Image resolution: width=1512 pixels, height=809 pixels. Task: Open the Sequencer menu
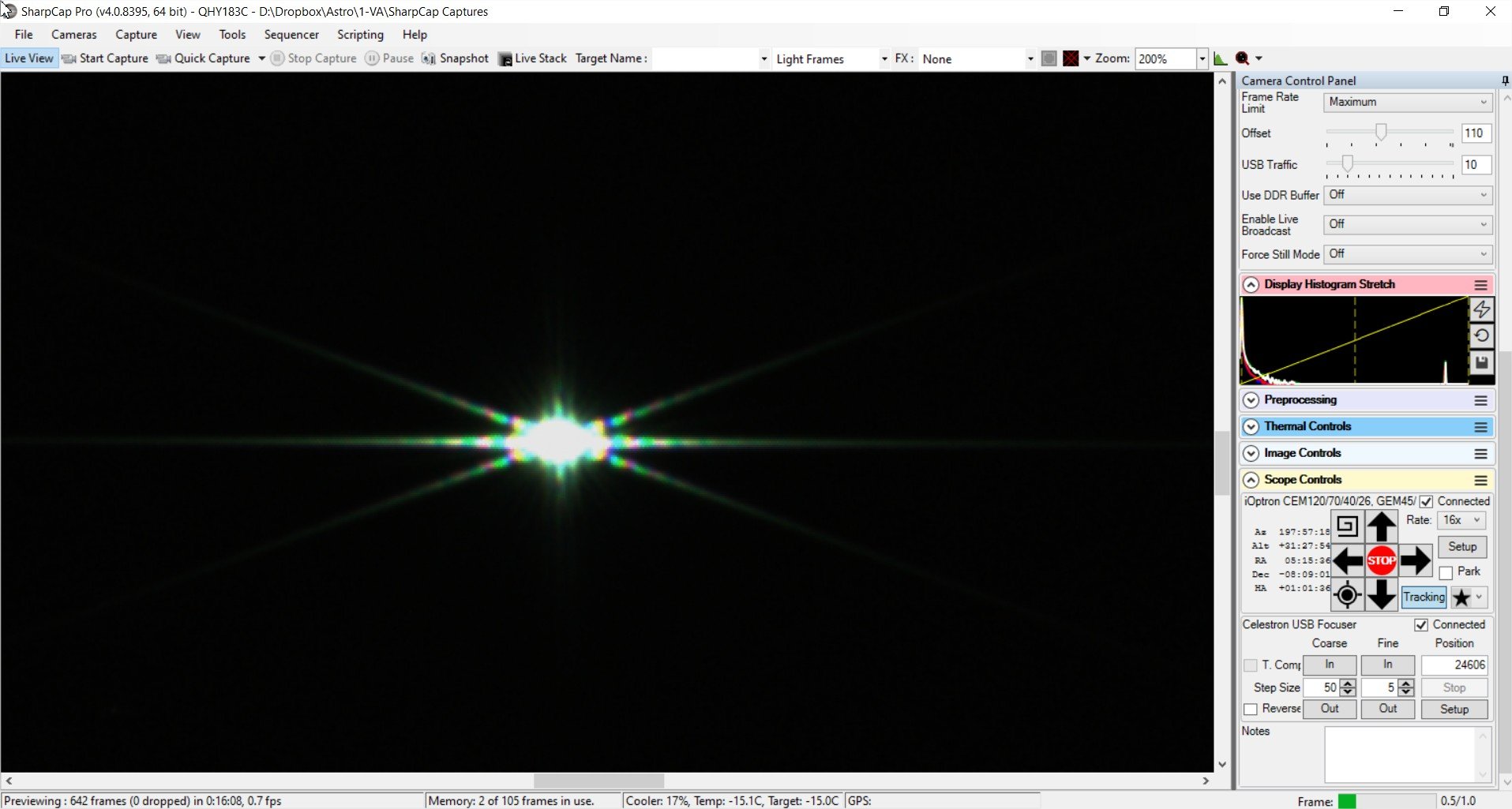pyautogui.click(x=291, y=35)
